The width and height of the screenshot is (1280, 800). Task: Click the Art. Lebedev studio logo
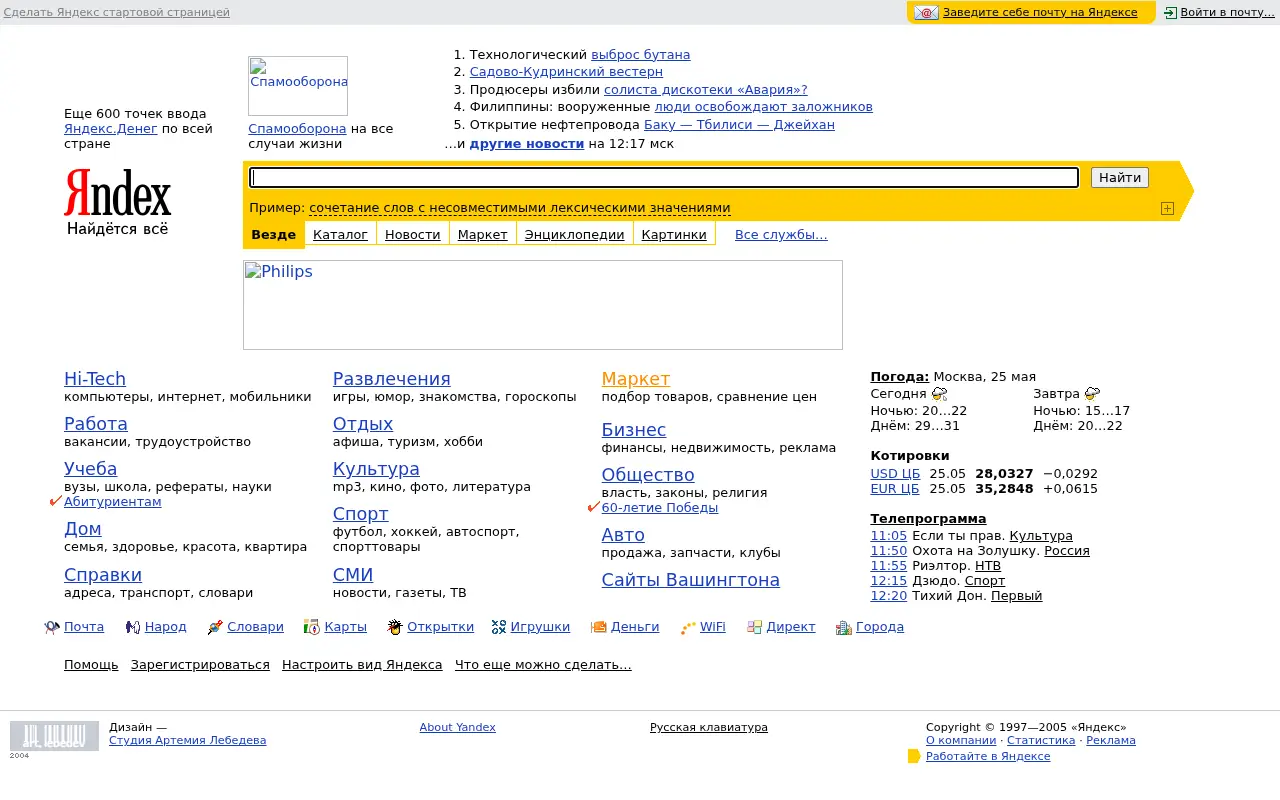coord(54,736)
